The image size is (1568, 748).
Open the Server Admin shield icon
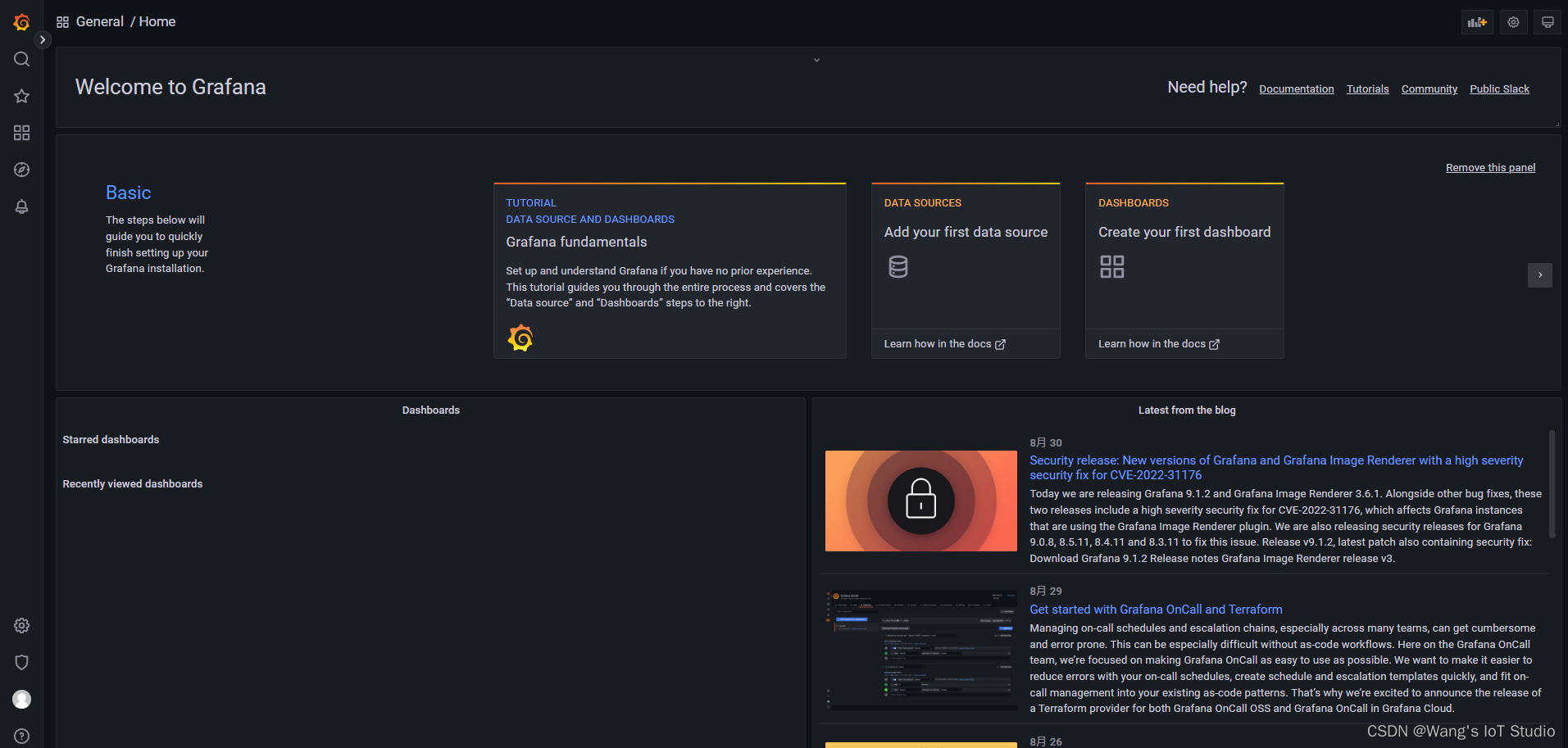pos(21,662)
